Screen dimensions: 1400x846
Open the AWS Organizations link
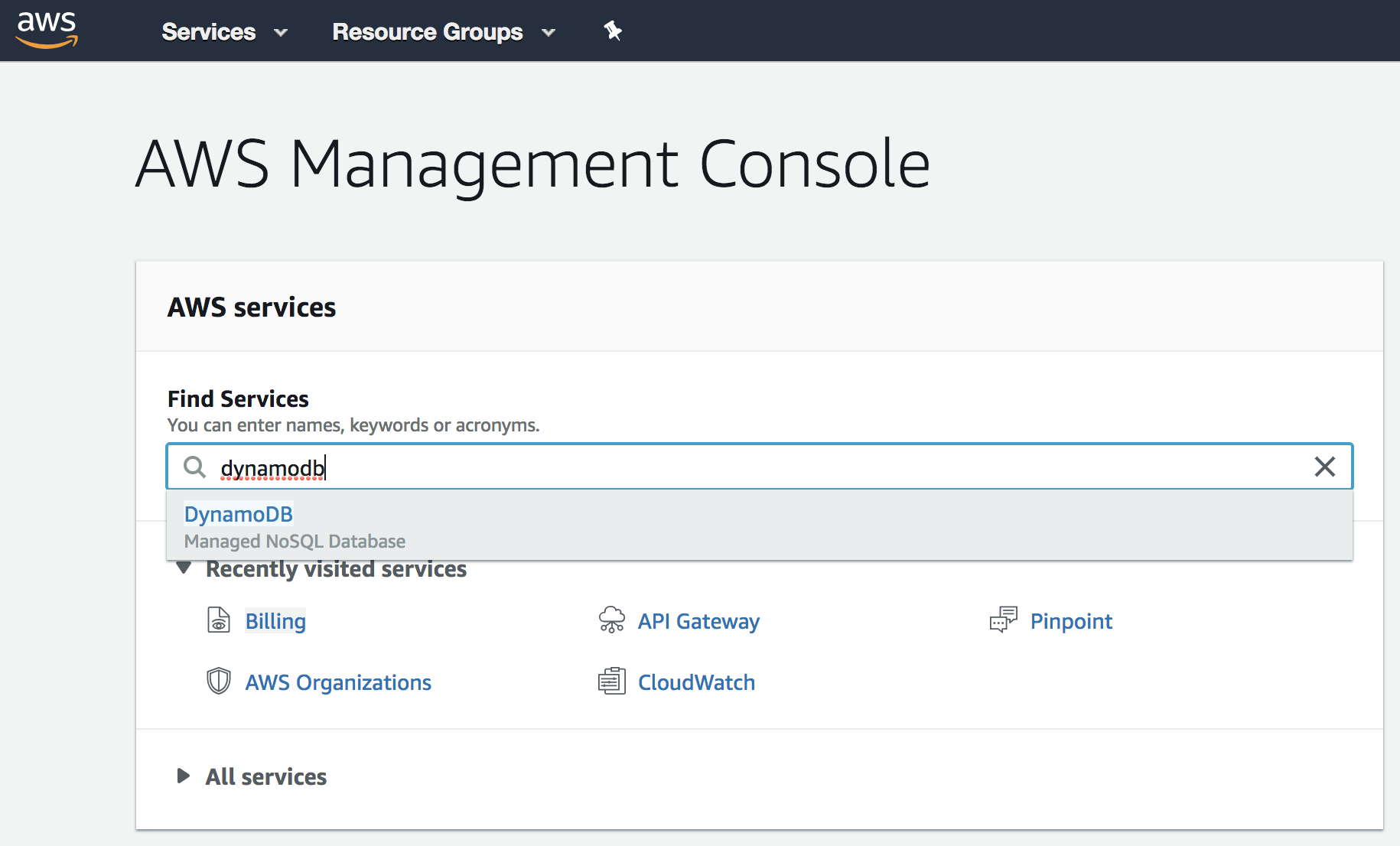[338, 682]
